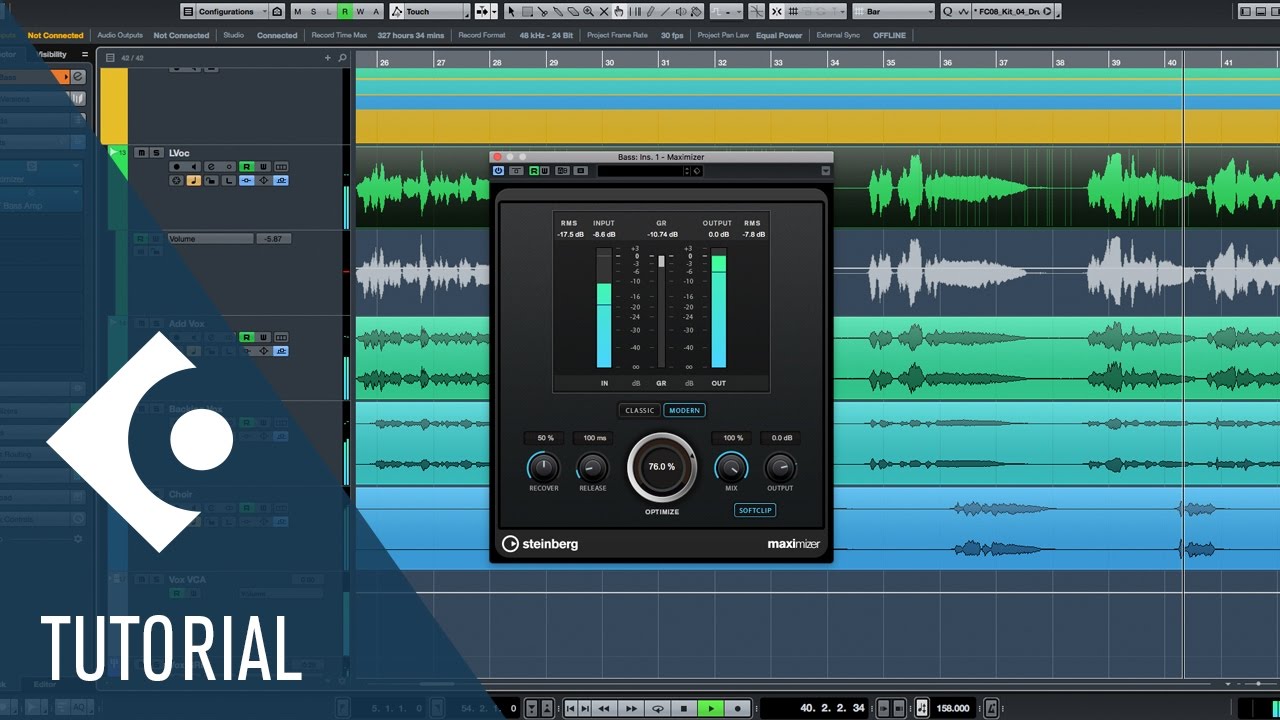Click the Maximizer MIX 100 % value field
The image size is (1280, 720).
coord(732,438)
